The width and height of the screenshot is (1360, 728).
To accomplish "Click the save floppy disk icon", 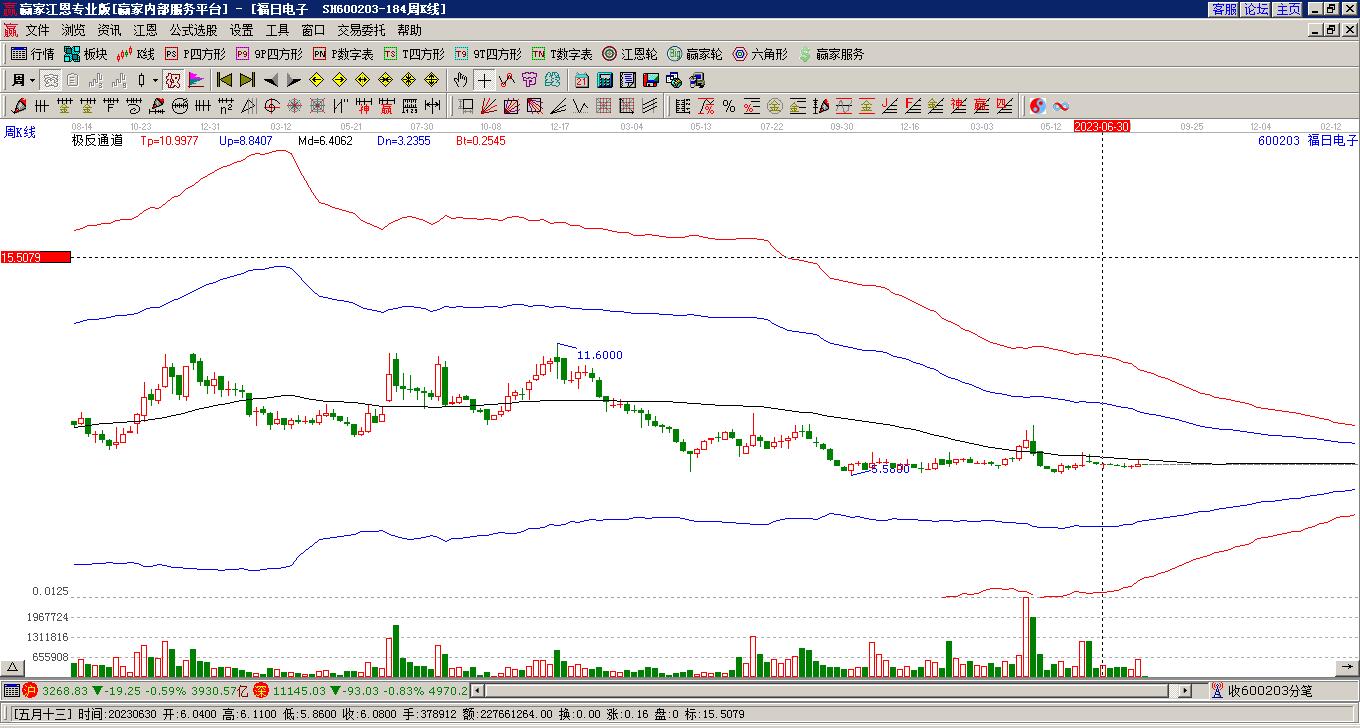I will pyautogui.click(x=651, y=80).
